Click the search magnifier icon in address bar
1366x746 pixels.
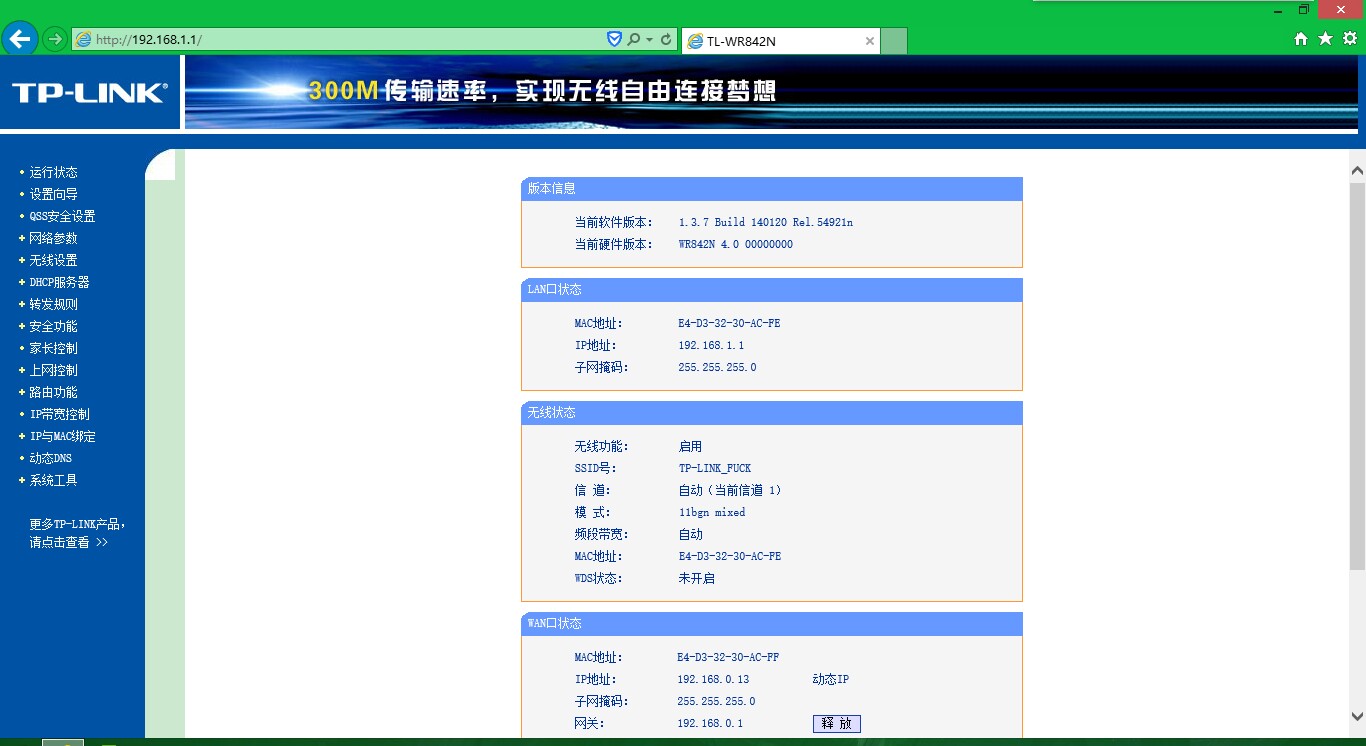633,39
